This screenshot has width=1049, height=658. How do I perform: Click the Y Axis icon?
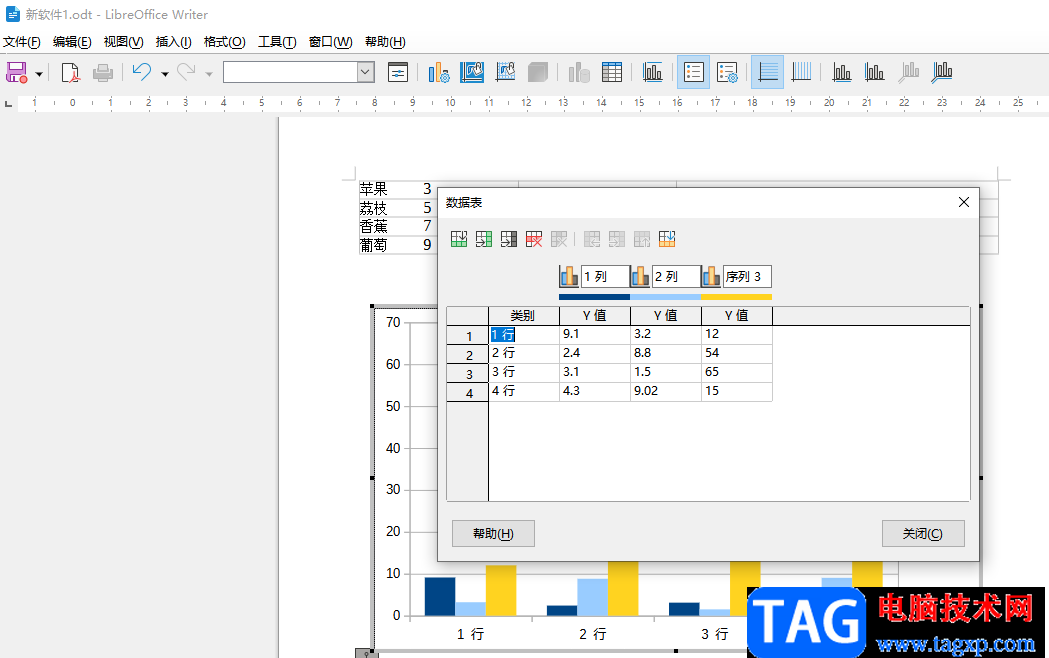pyautogui.click(x=874, y=72)
